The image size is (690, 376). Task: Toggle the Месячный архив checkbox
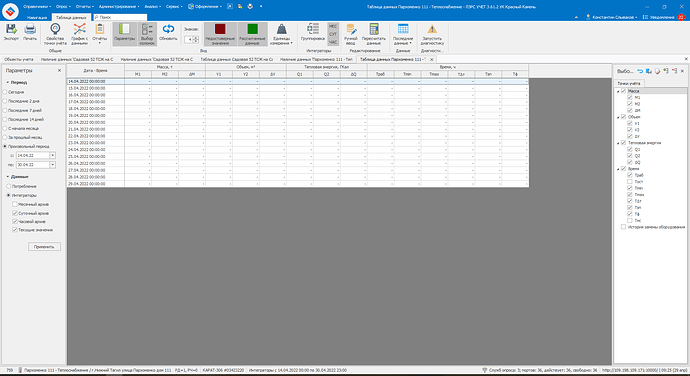coord(15,204)
